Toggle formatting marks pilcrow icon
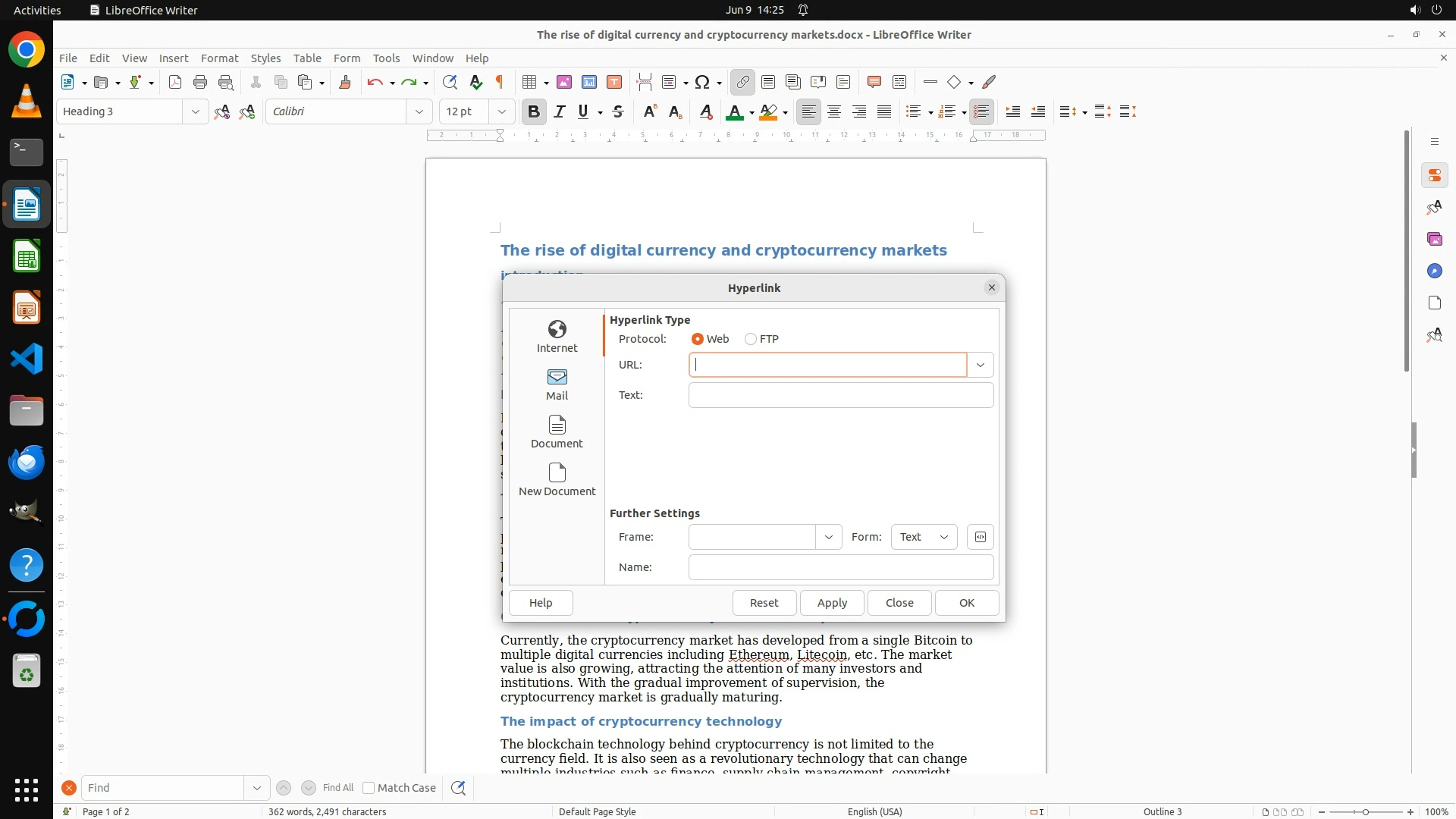The height and width of the screenshot is (819, 1456). [x=500, y=82]
